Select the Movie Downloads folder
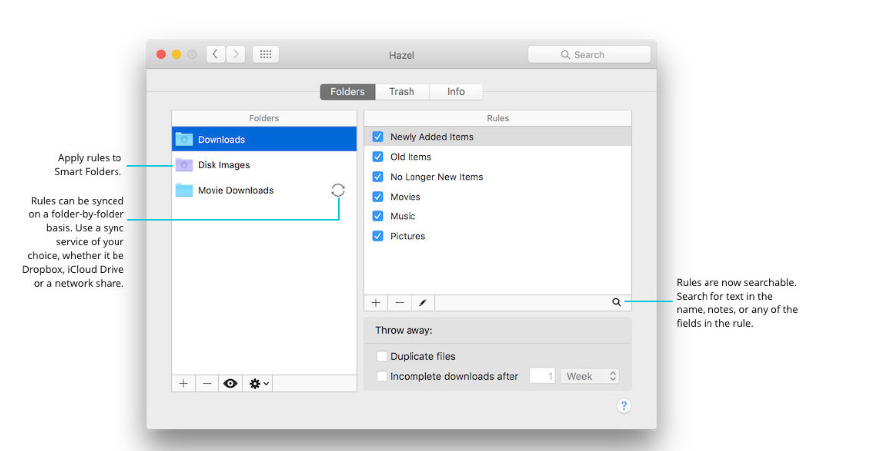 pyautogui.click(x=264, y=190)
